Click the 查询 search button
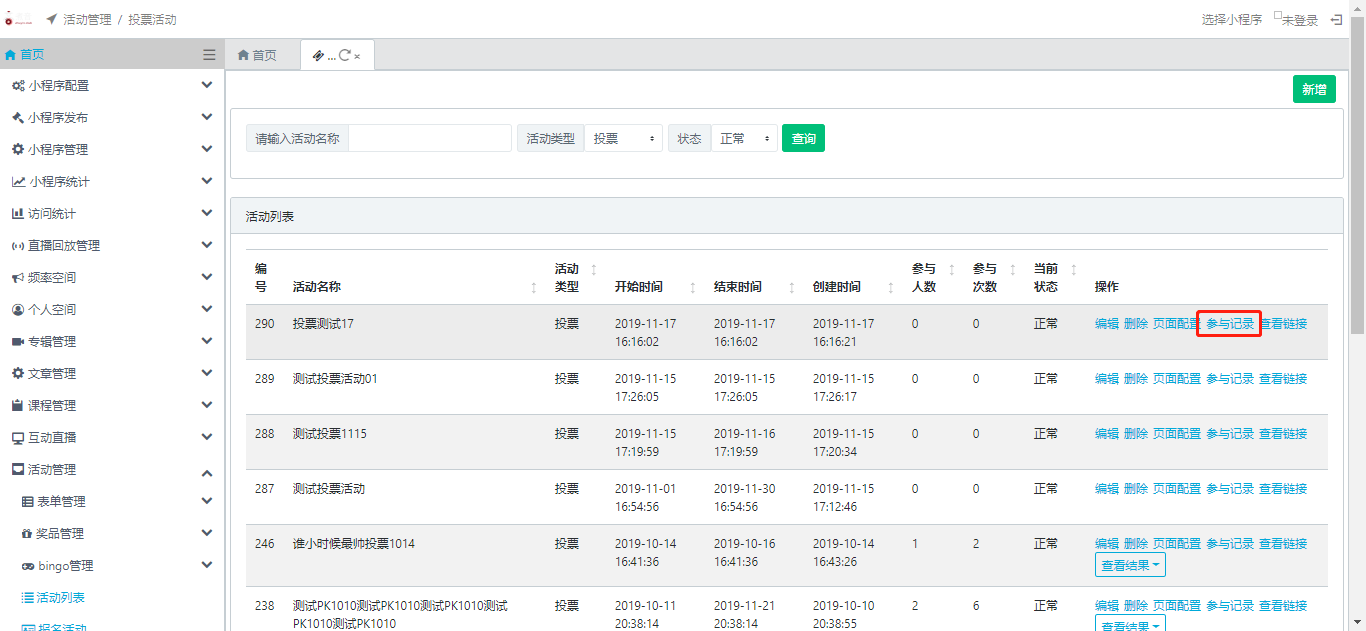The image size is (1366, 631). coord(803,139)
